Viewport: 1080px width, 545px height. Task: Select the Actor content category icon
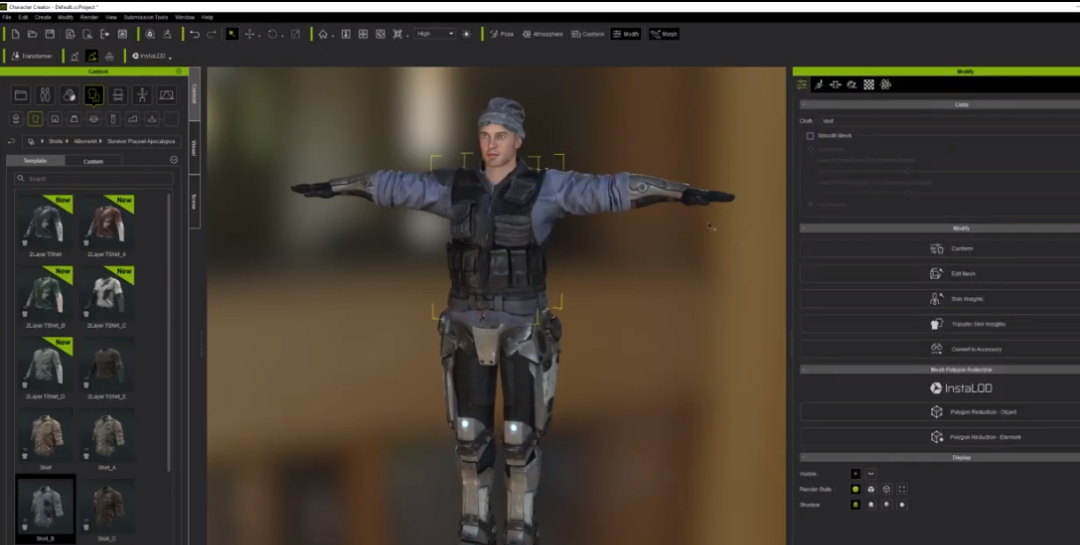[45, 95]
